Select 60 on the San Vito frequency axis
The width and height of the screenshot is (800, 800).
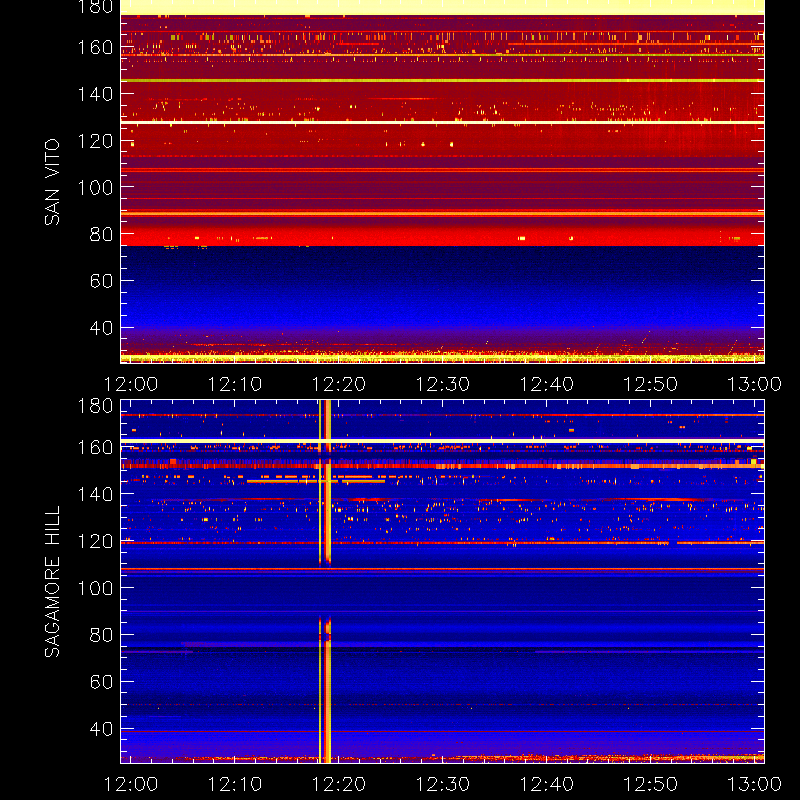coord(101,281)
